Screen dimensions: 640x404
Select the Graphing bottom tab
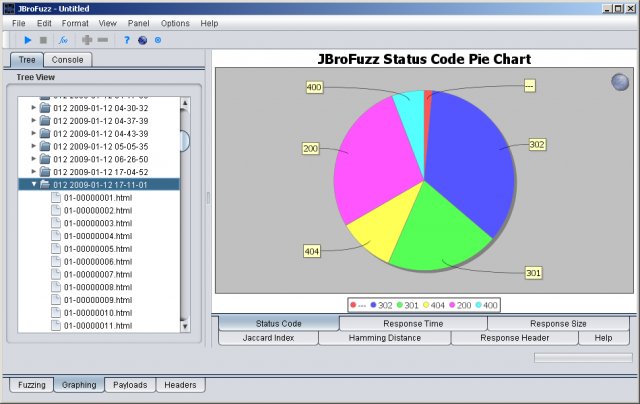click(79, 385)
